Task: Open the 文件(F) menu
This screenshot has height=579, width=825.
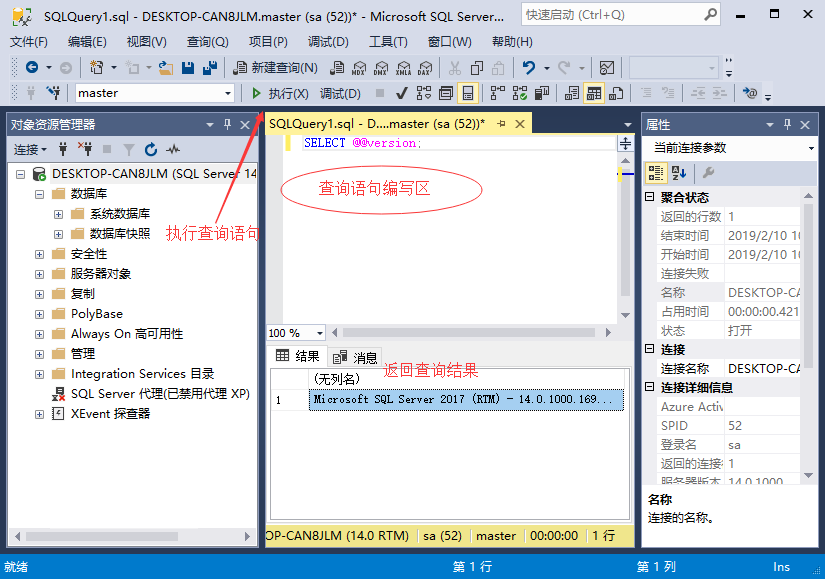Action: pyautogui.click(x=29, y=42)
